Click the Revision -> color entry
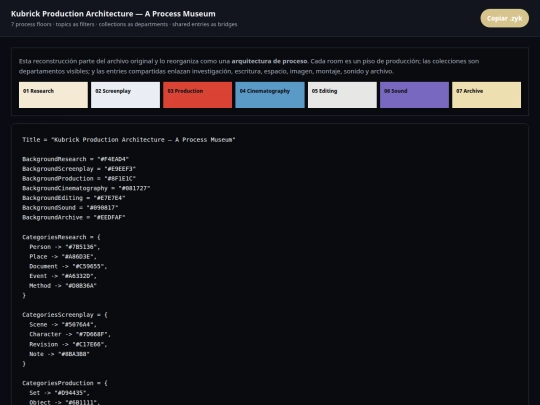The width and height of the screenshot is (540, 405). [x=68, y=344]
